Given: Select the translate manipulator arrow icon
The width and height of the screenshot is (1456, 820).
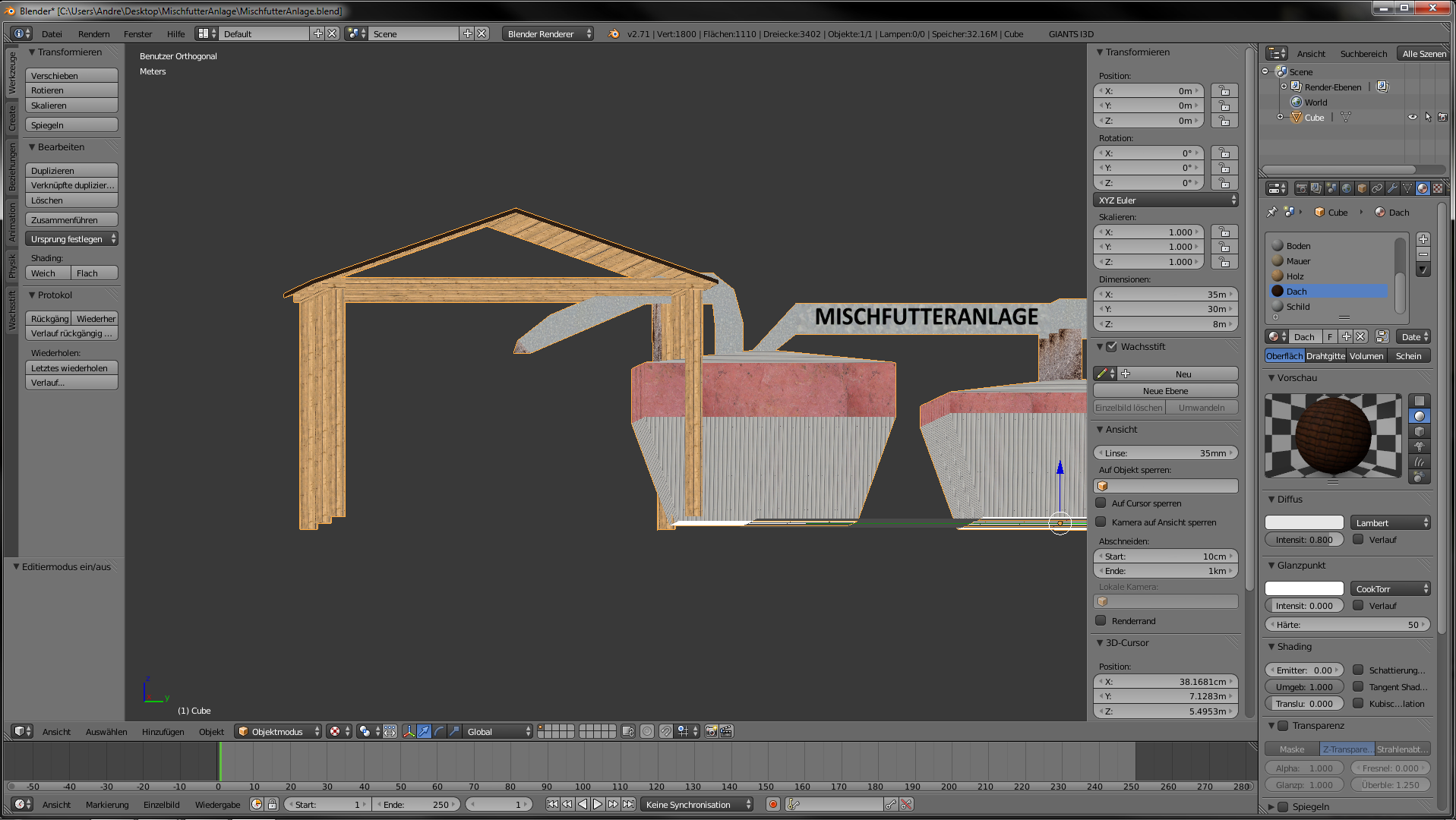Looking at the screenshot, I should point(424,731).
